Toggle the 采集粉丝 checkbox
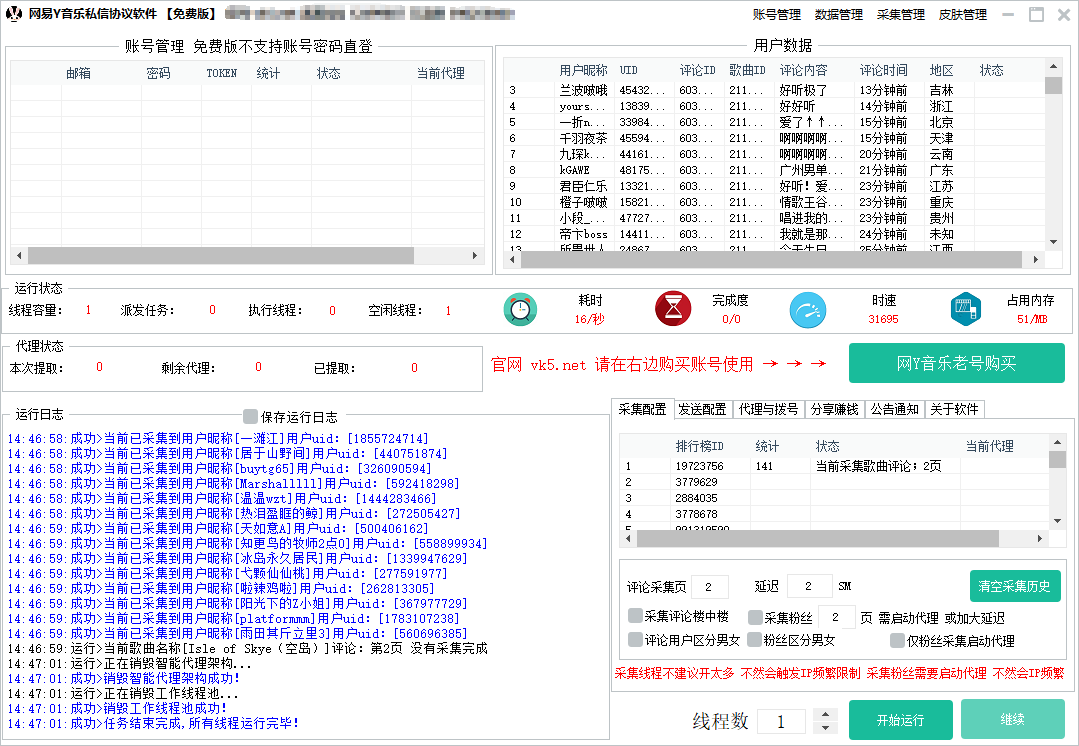 [x=756, y=617]
